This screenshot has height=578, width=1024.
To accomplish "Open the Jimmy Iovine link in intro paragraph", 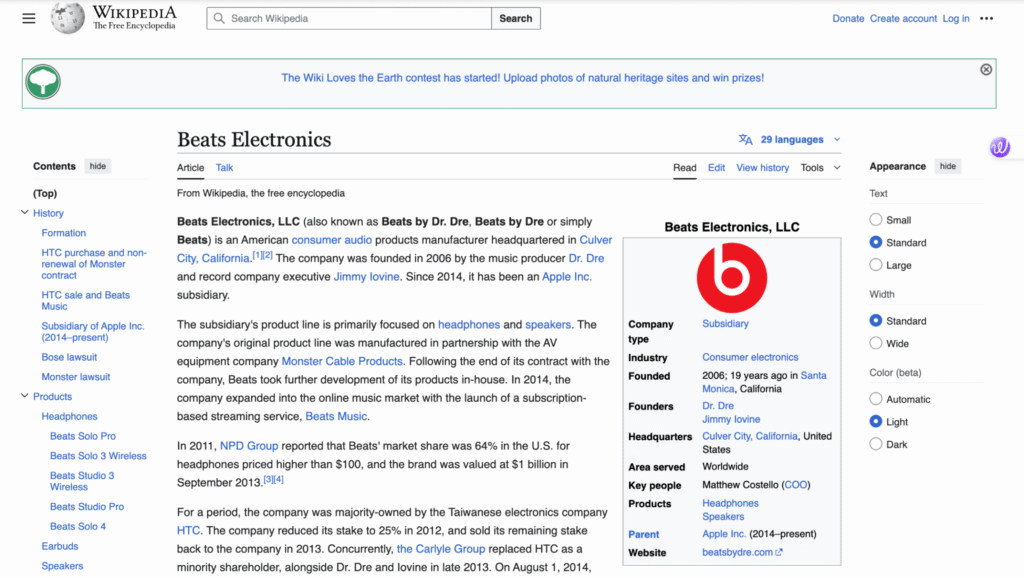I will (366, 276).
